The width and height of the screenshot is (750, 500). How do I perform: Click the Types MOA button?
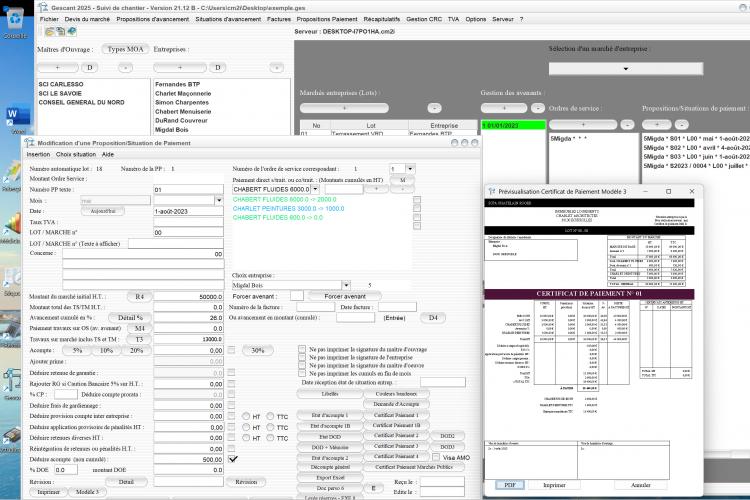click(x=125, y=49)
